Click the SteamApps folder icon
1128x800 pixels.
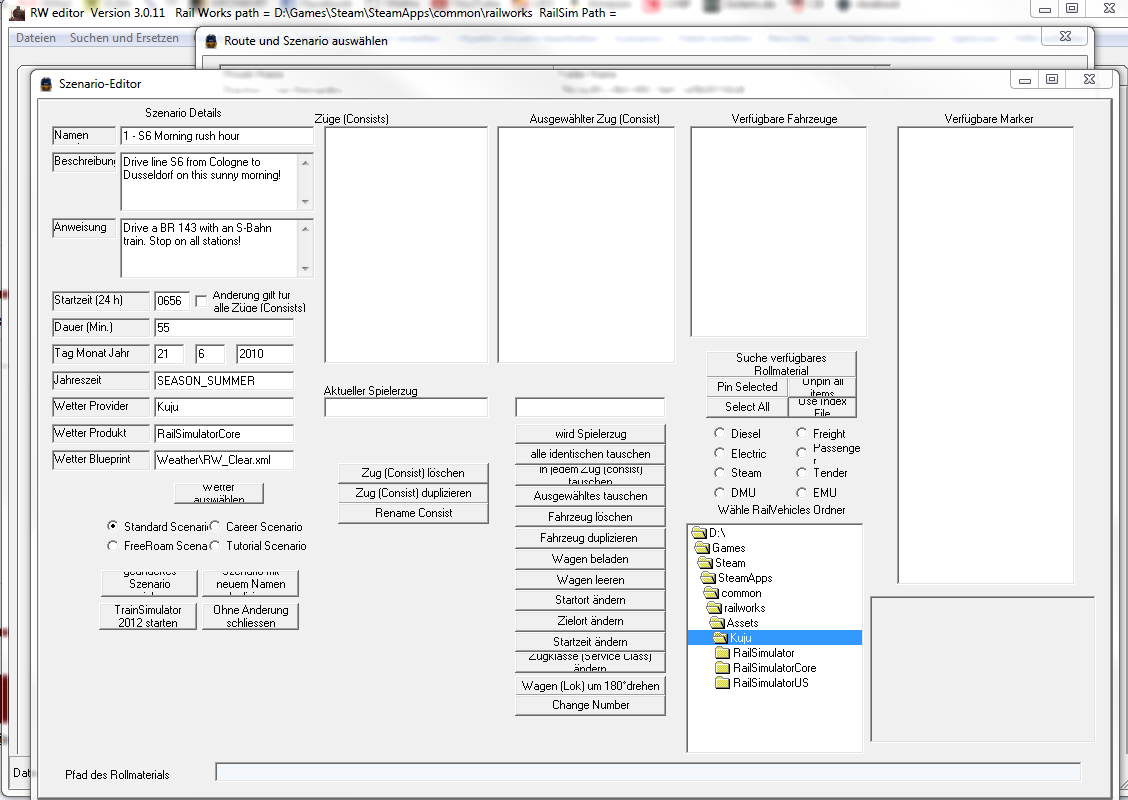pos(708,578)
